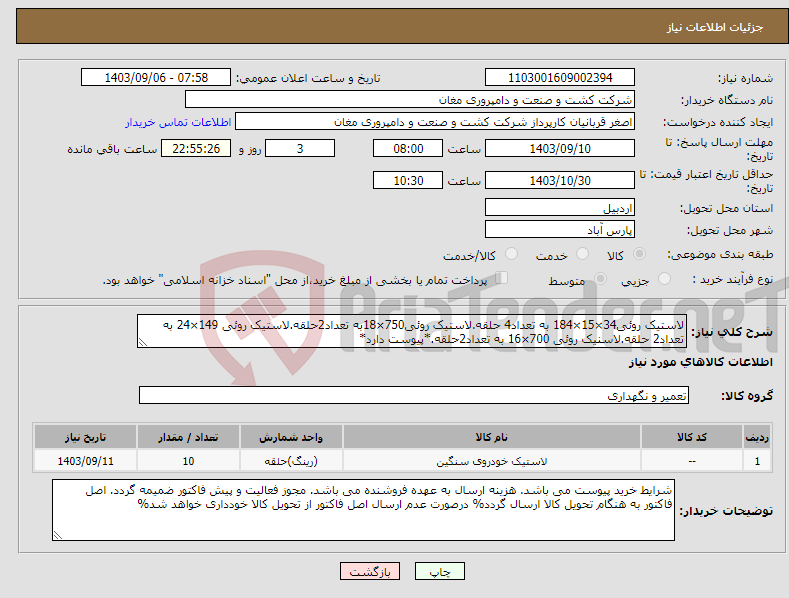Click the تعداد / مقدار column header
789x598 pixels.
click(188, 437)
